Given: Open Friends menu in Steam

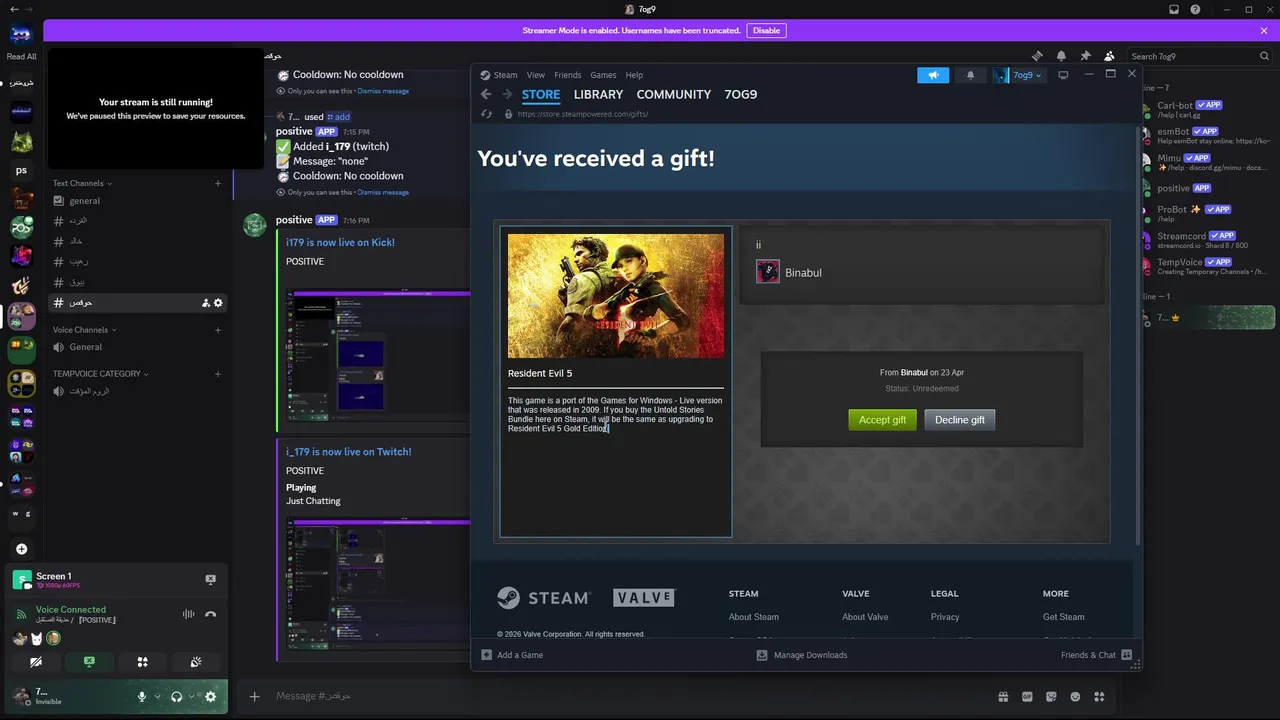Looking at the screenshot, I should (567, 75).
